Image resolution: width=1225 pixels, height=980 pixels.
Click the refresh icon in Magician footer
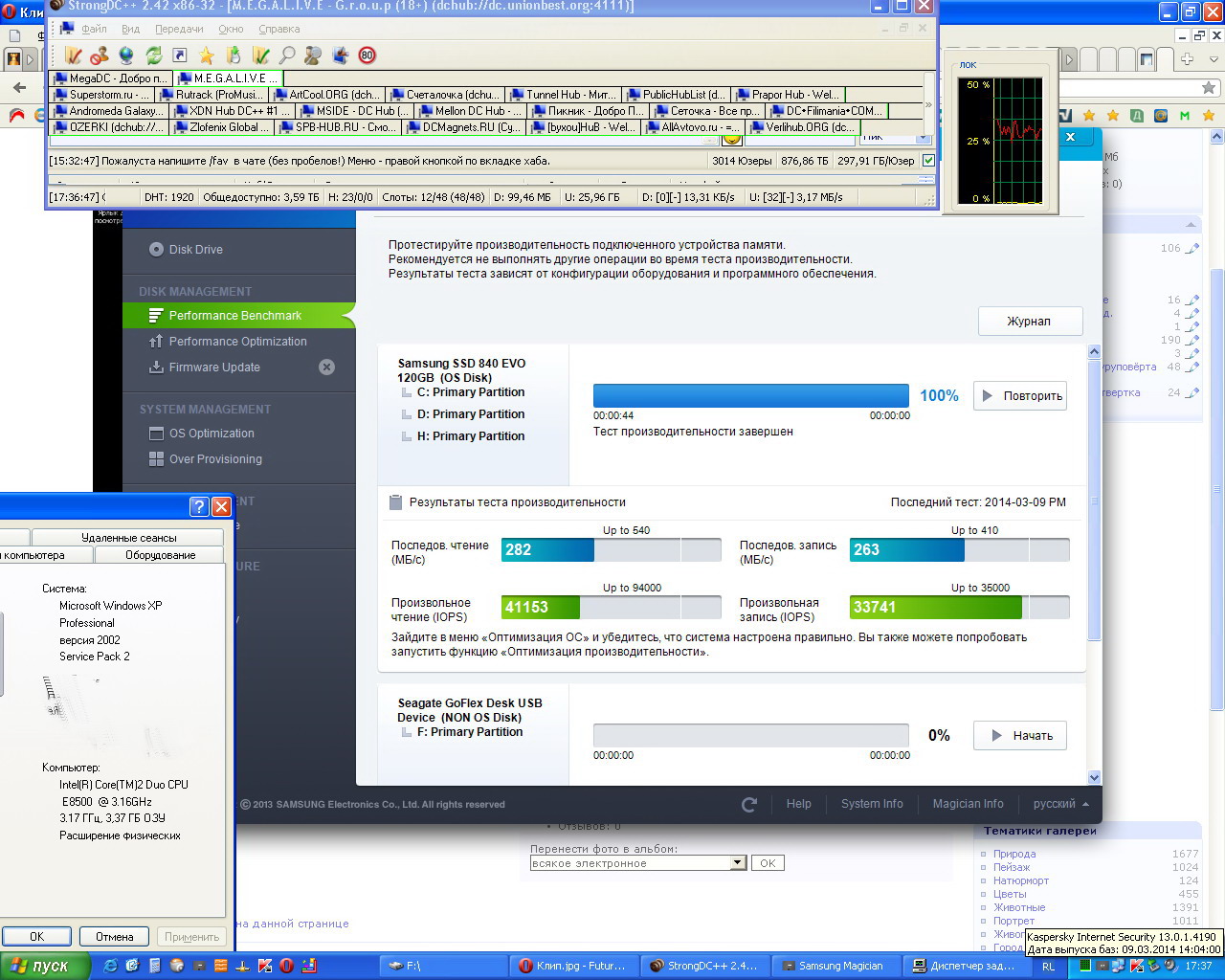pyautogui.click(x=749, y=804)
